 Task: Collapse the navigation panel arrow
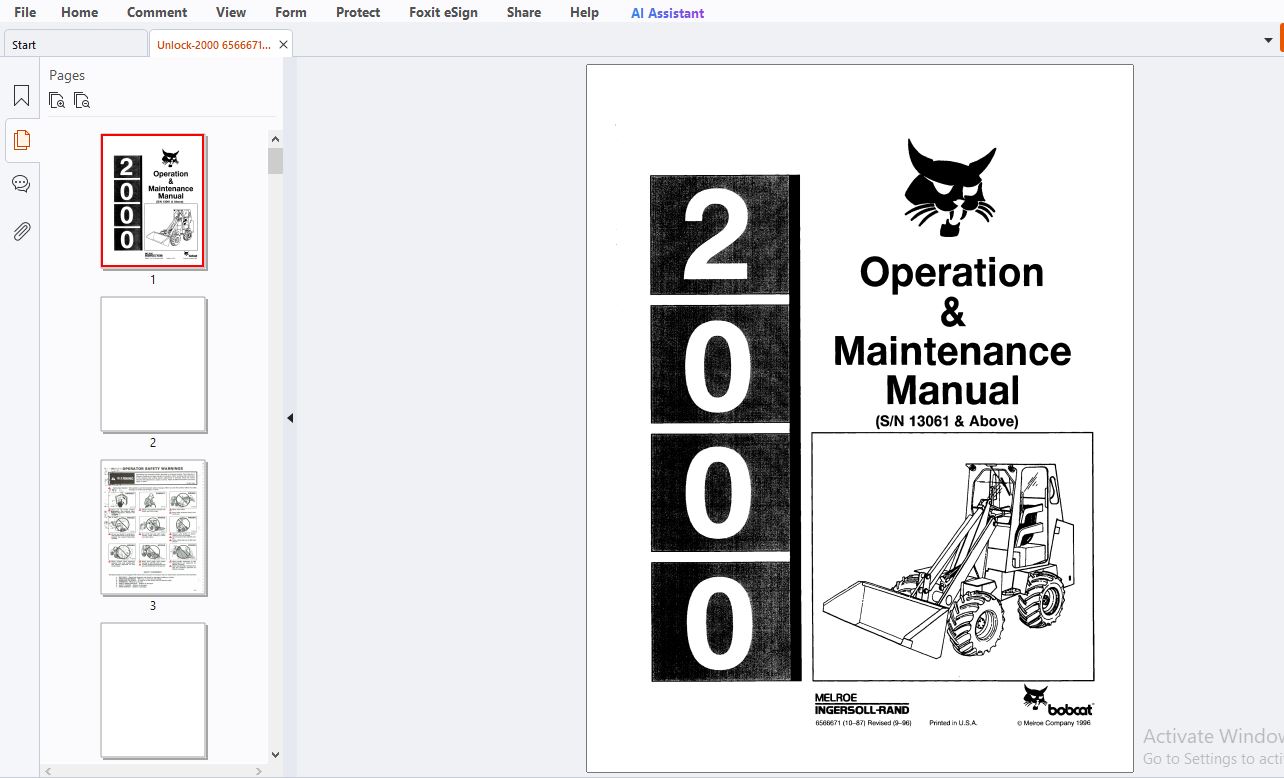(x=290, y=418)
